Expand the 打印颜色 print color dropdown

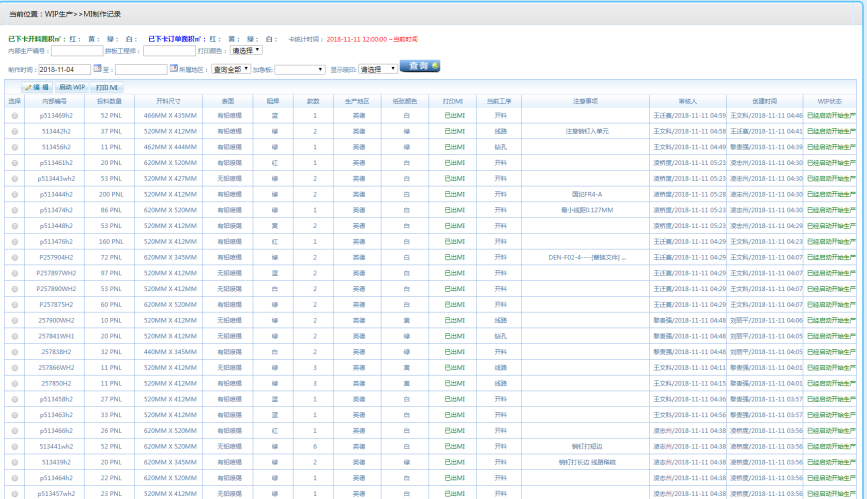coord(246,50)
